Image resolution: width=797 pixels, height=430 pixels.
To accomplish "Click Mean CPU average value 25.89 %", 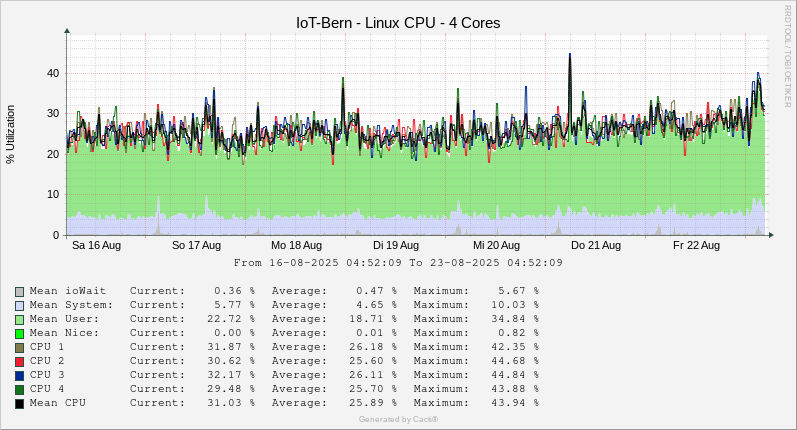I will click(373, 403).
